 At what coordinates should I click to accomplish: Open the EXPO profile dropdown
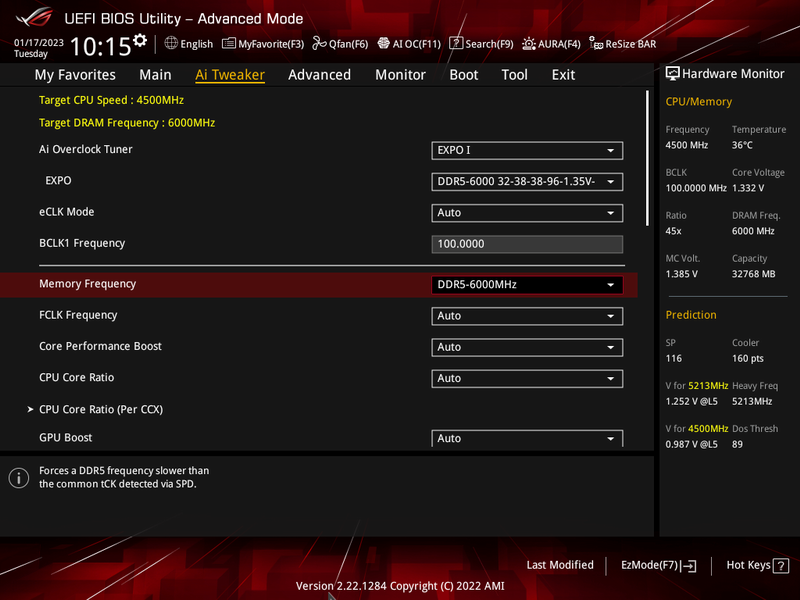click(x=527, y=182)
